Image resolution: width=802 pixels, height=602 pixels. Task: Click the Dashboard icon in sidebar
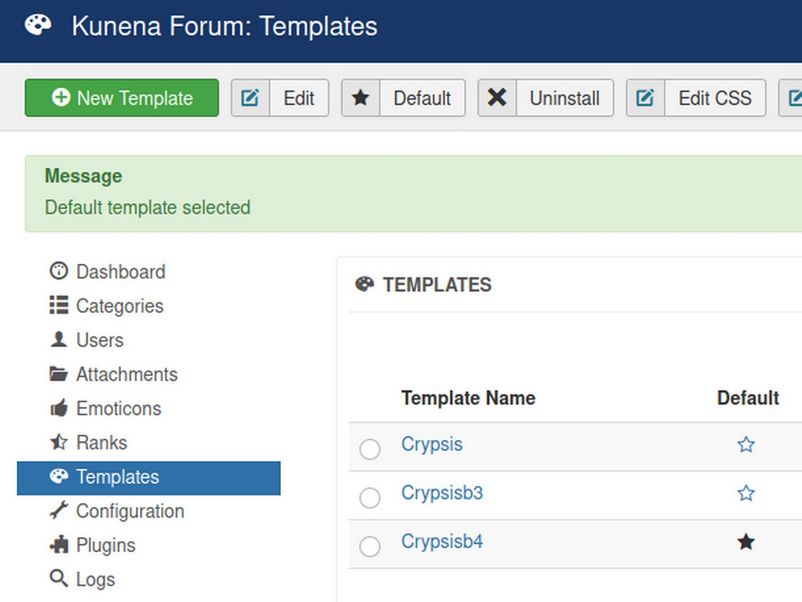[x=59, y=271]
